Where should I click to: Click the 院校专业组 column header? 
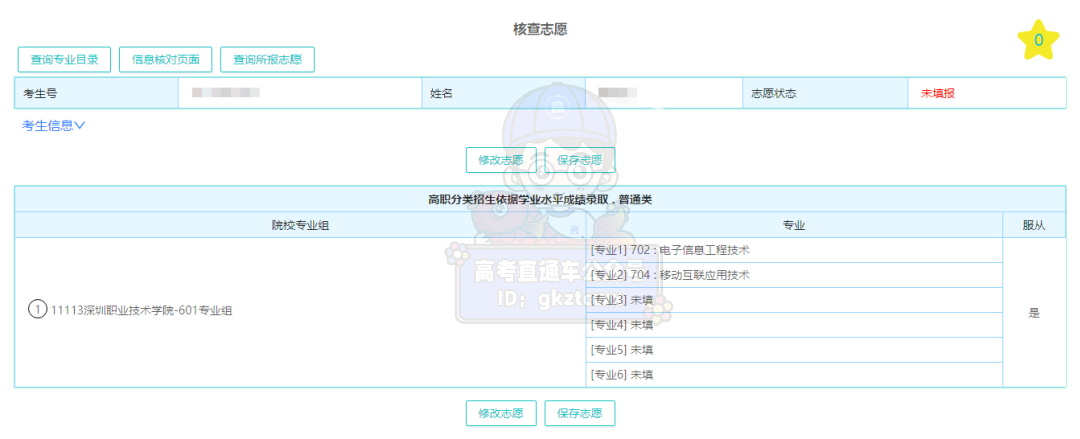coord(300,225)
